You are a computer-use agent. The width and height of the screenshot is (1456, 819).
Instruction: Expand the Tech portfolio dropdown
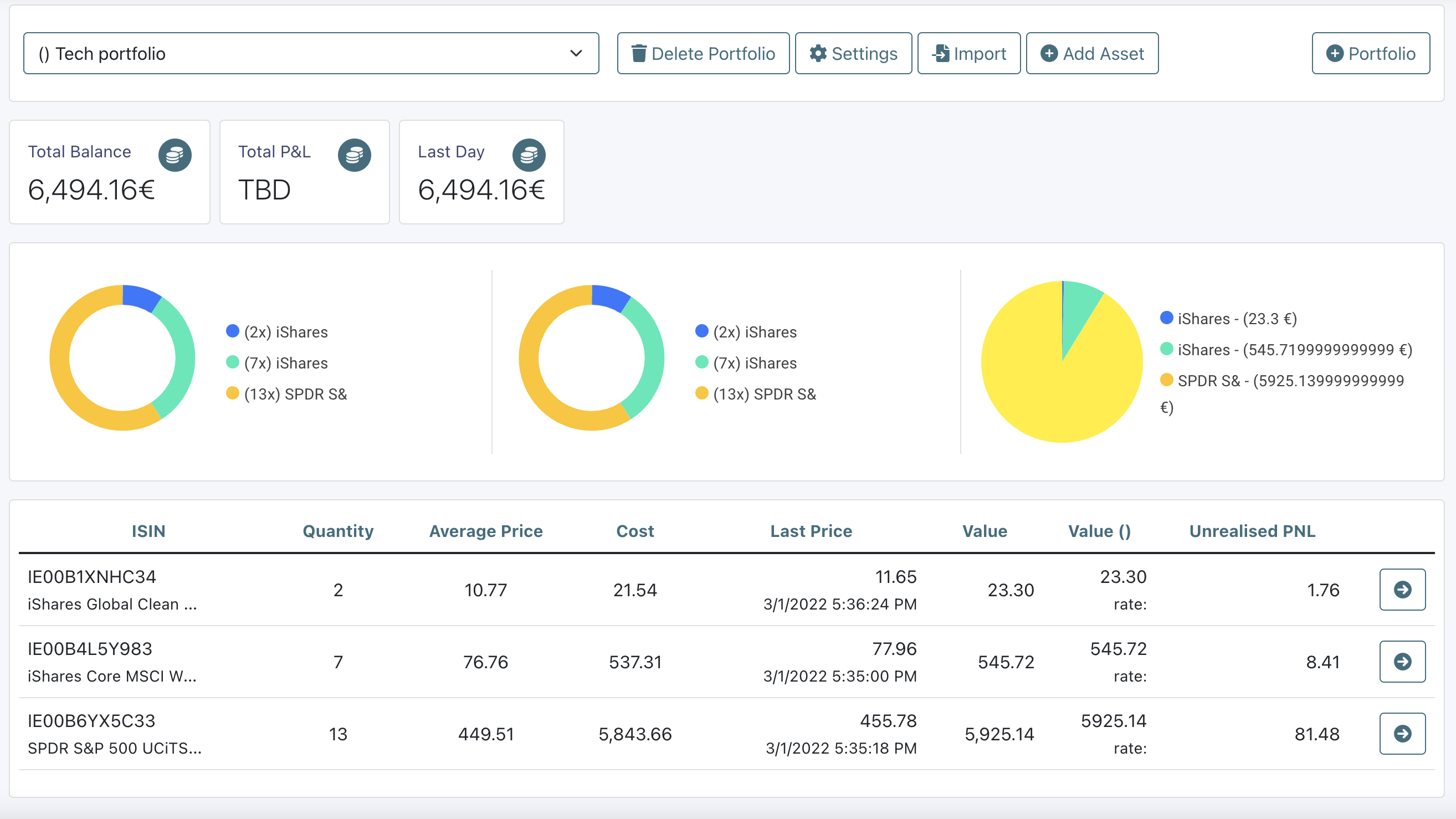311,54
